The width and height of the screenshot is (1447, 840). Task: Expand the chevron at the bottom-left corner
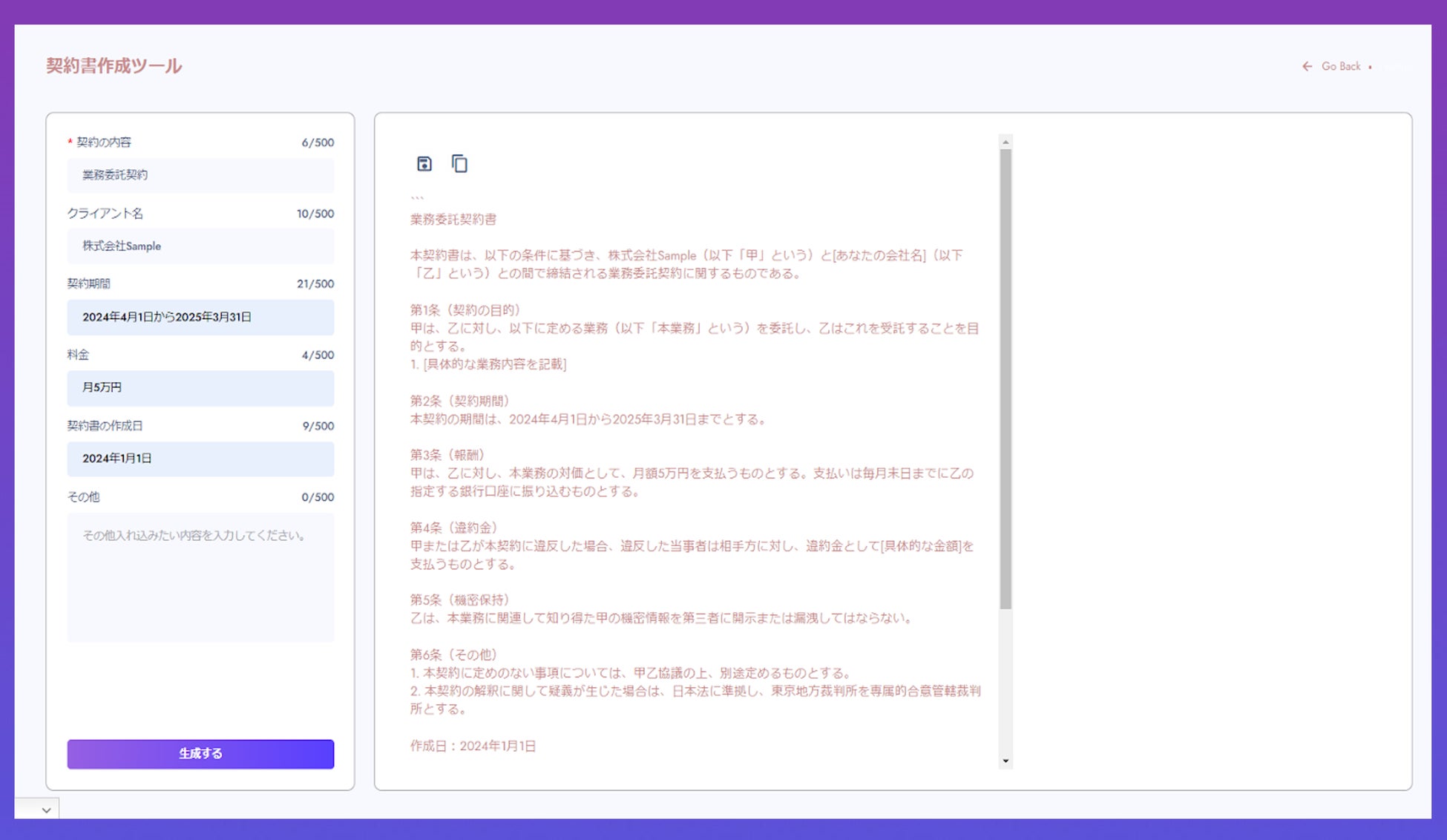click(46, 810)
